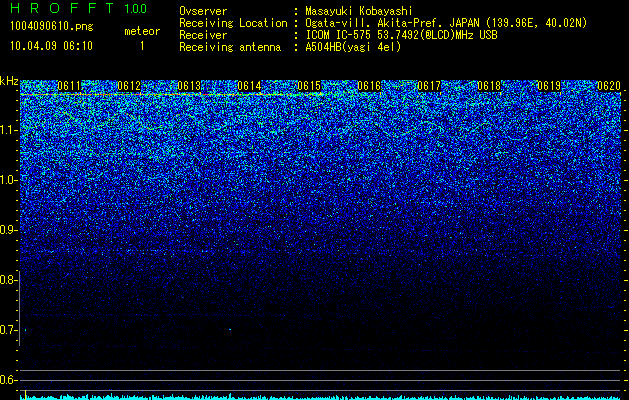Viewport: 629px width, 400px height.
Task: Click the Receiving antenna field label
Action: tap(230, 47)
